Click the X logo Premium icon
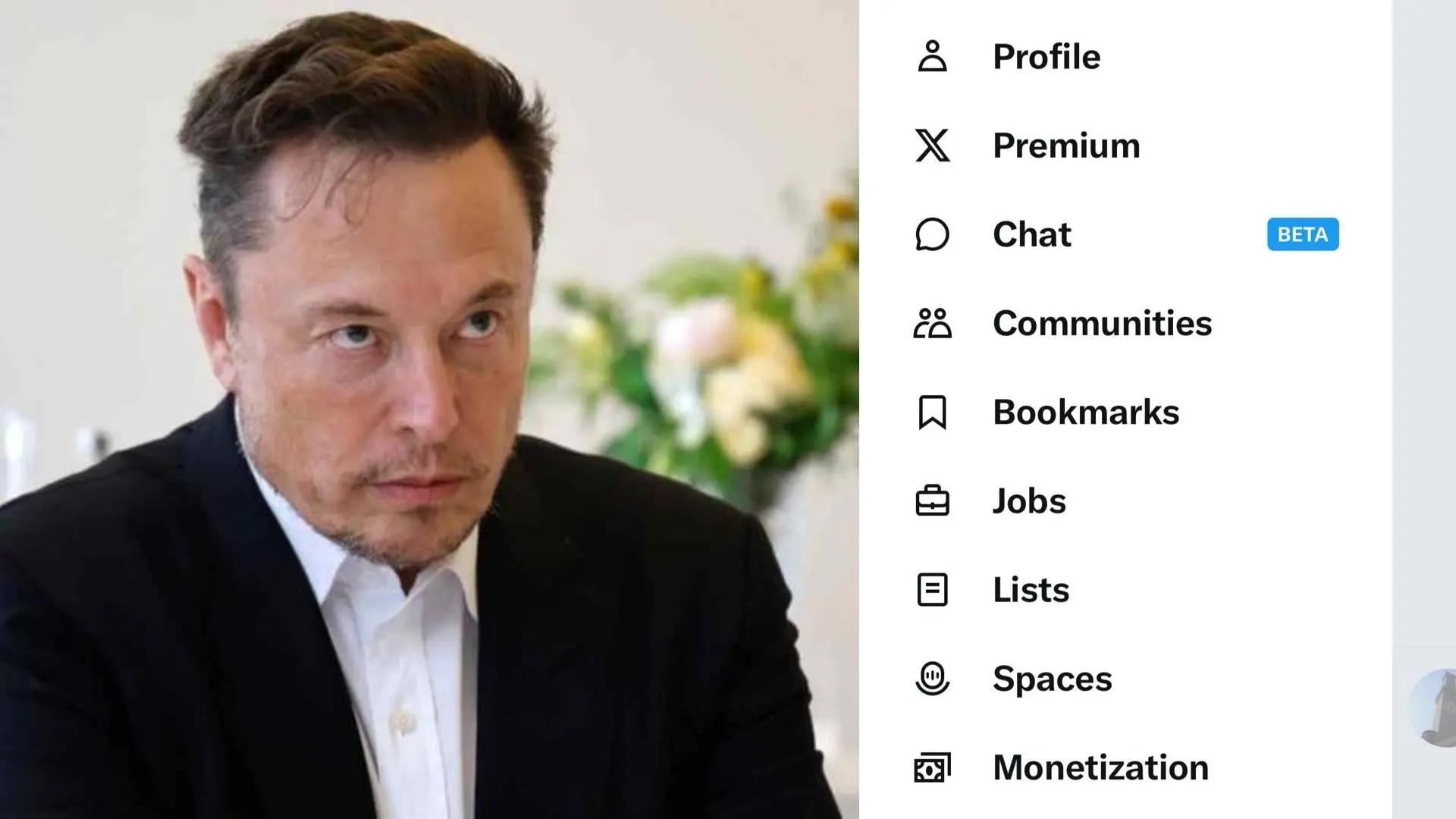 tap(932, 145)
